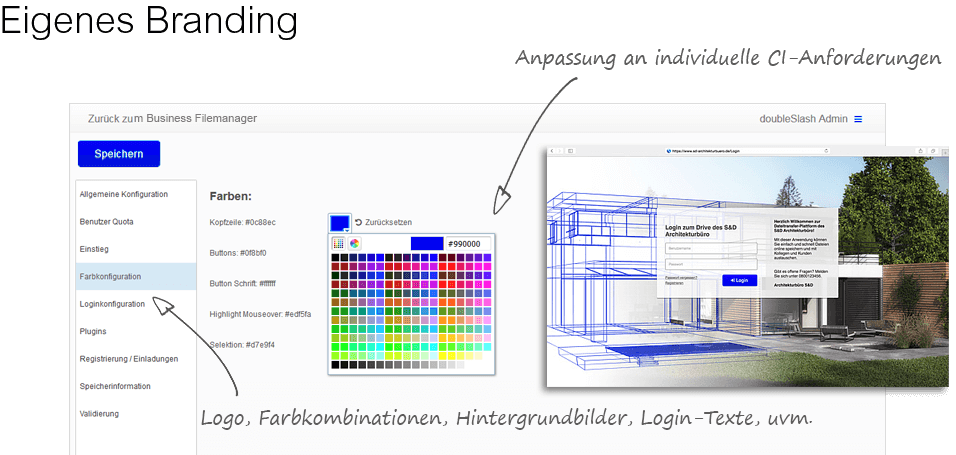Click the Benutzername field on login form

click(711, 248)
